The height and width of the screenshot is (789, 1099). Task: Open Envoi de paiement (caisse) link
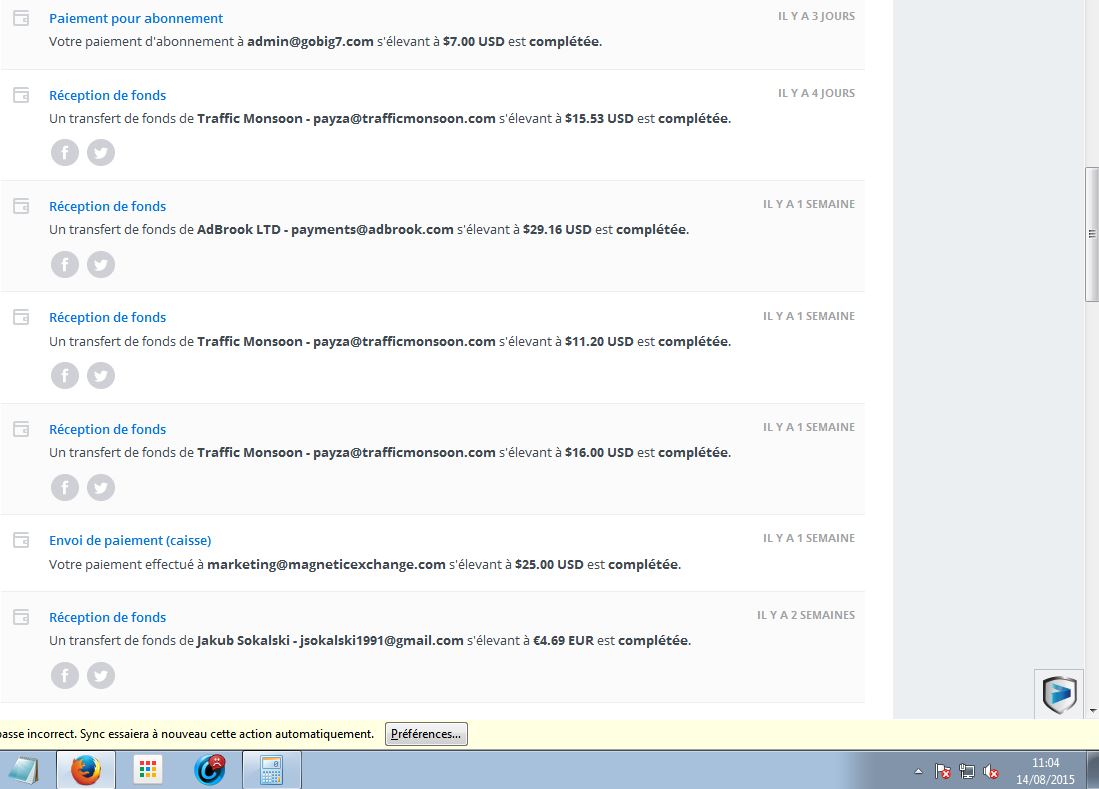[130, 540]
